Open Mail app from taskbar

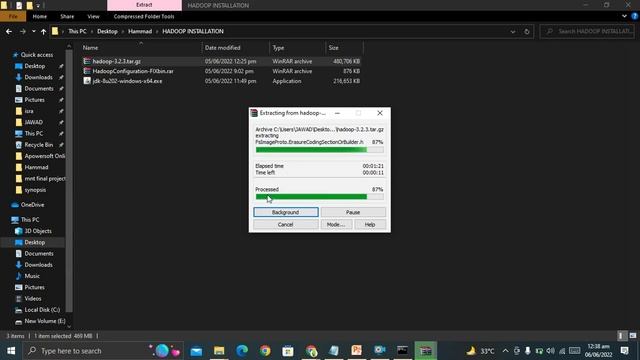pos(196,351)
